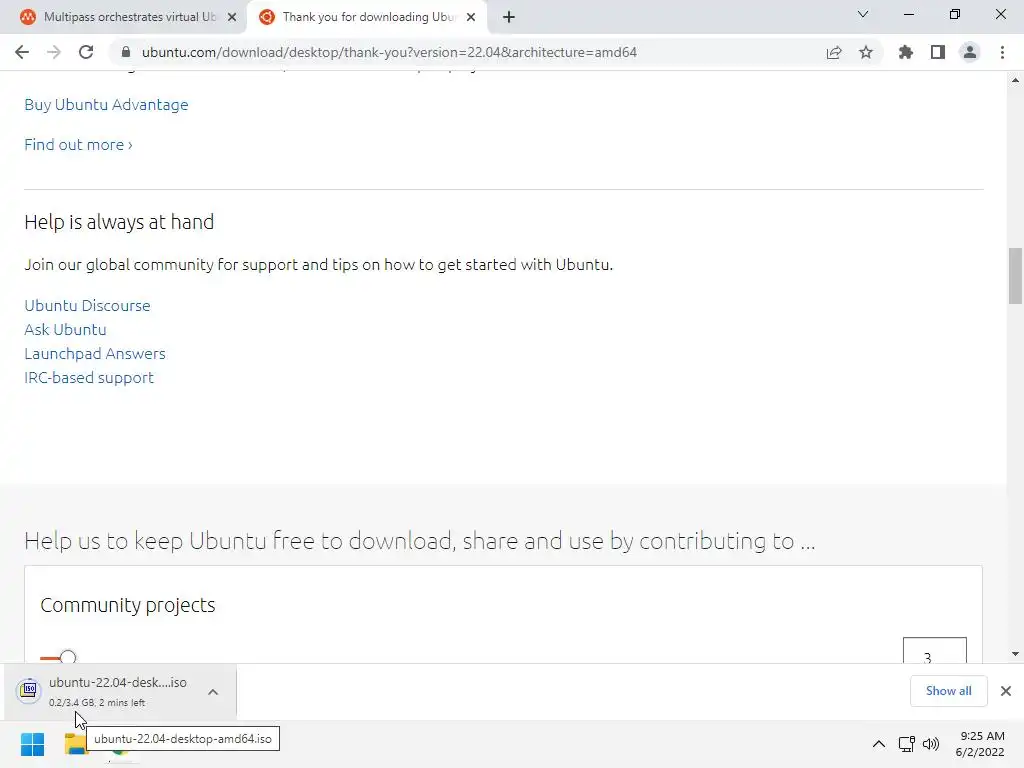Click the scrollbar up arrow
This screenshot has width=1024, height=768.
coord(1015,80)
